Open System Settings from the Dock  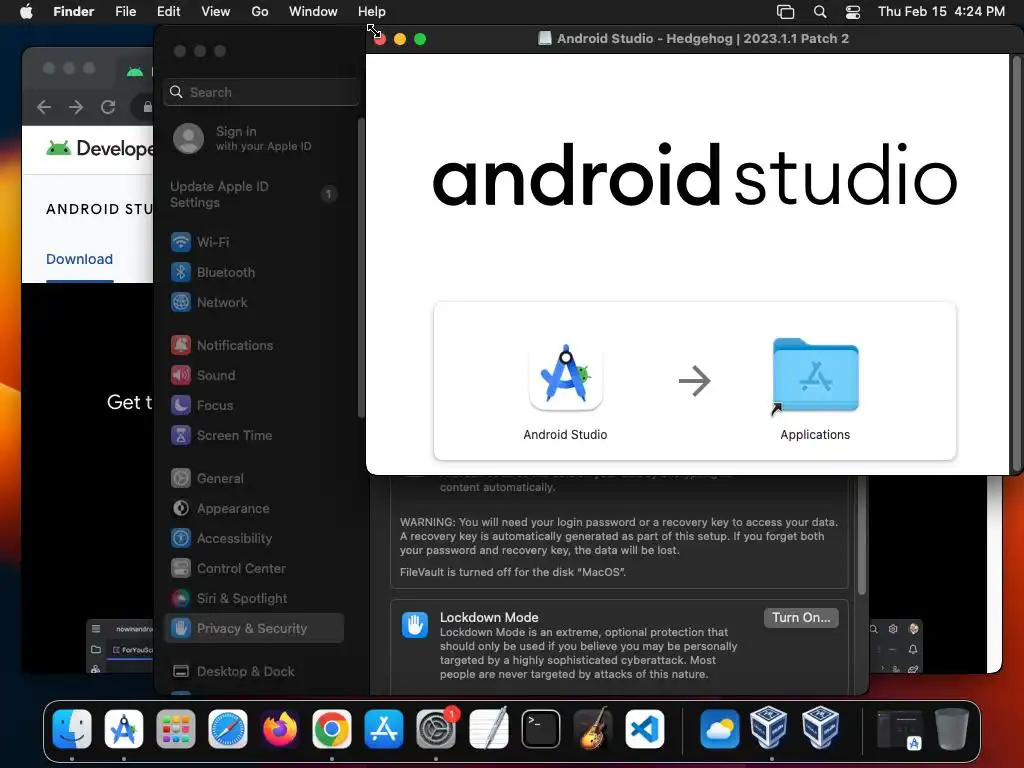tap(436, 729)
